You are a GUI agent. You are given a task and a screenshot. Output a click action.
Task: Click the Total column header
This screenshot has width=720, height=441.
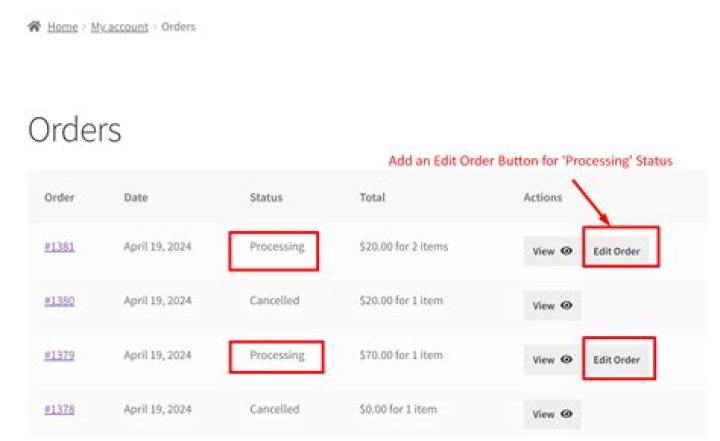click(372, 198)
